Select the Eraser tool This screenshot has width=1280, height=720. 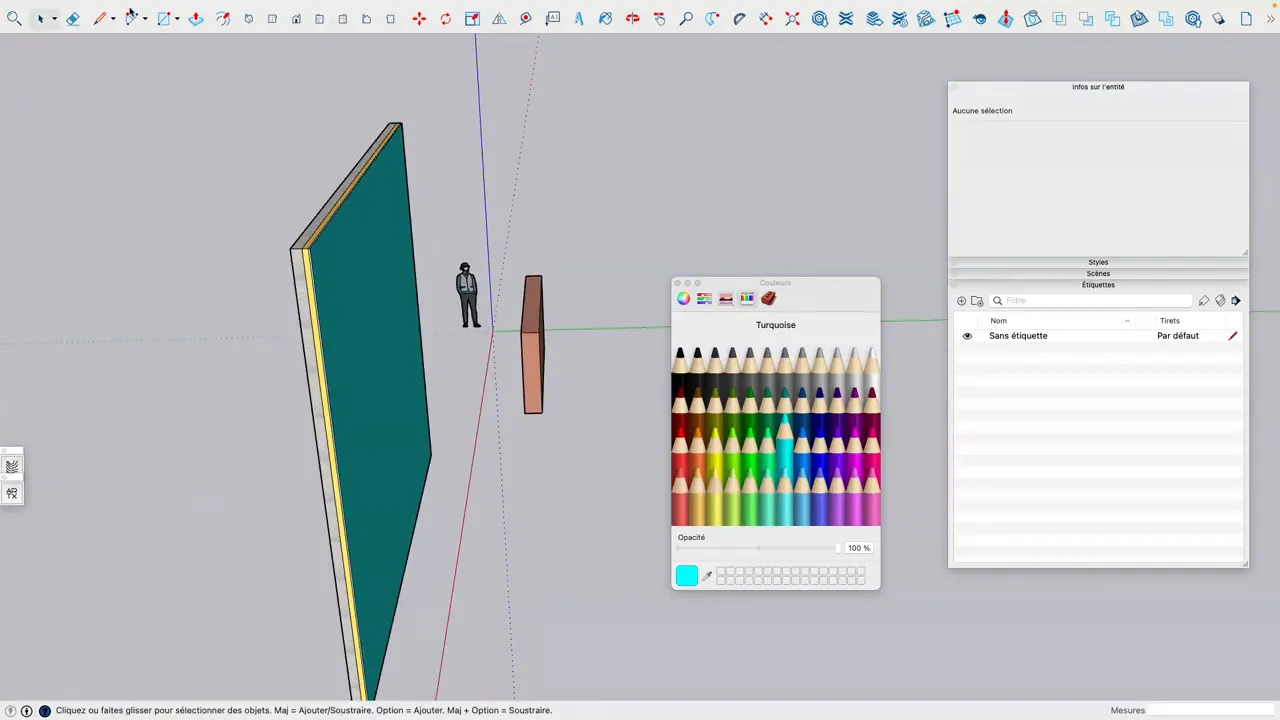coord(72,18)
